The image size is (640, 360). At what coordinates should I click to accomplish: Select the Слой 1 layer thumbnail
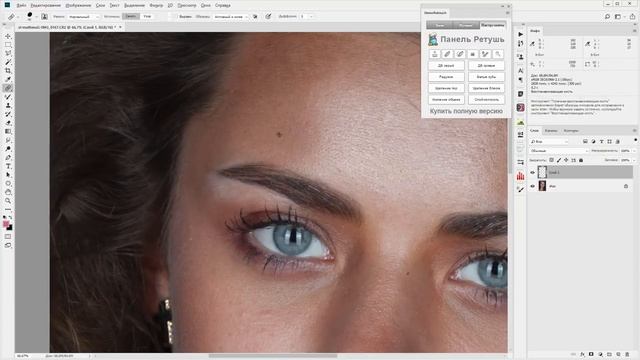[542, 172]
